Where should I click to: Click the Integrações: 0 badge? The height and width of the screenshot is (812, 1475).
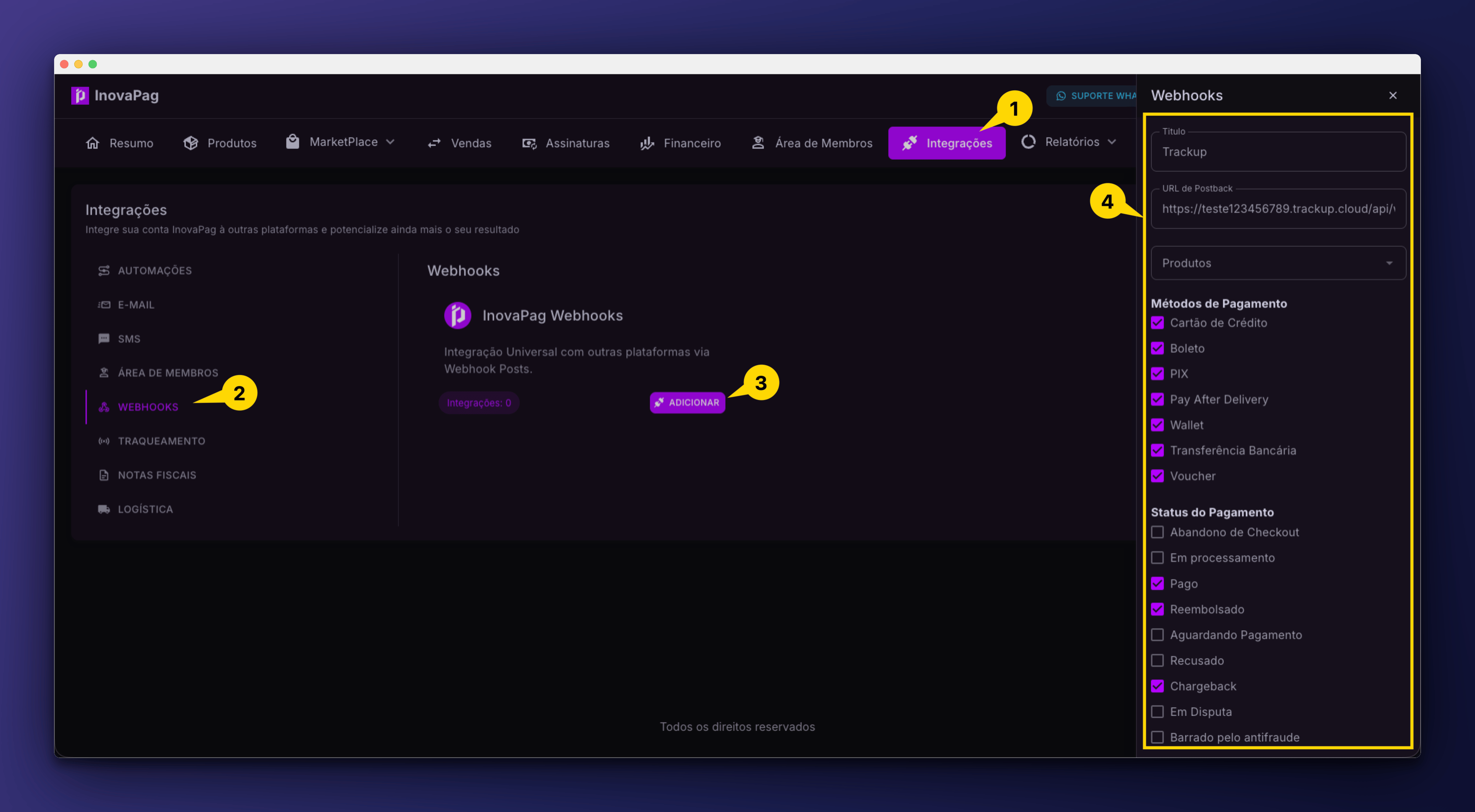[x=479, y=403]
